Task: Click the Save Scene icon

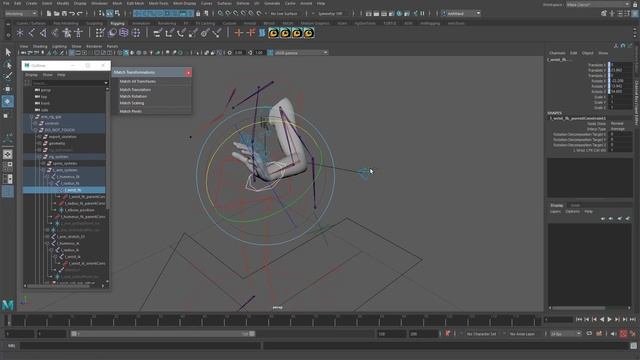Action: point(64,13)
